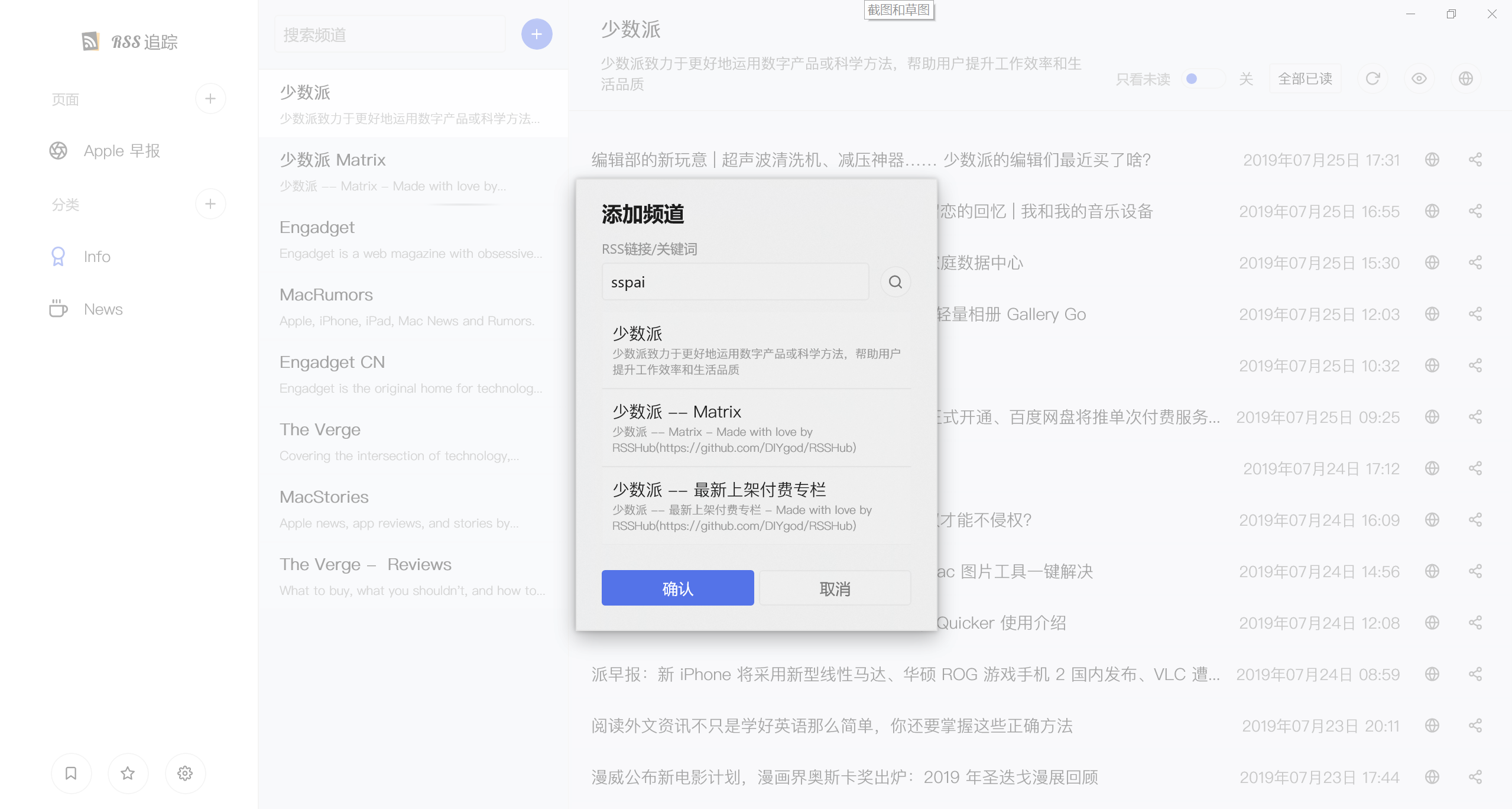Open favorites via the star icon
Screen dimensions: 1512x809
click(x=128, y=773)
